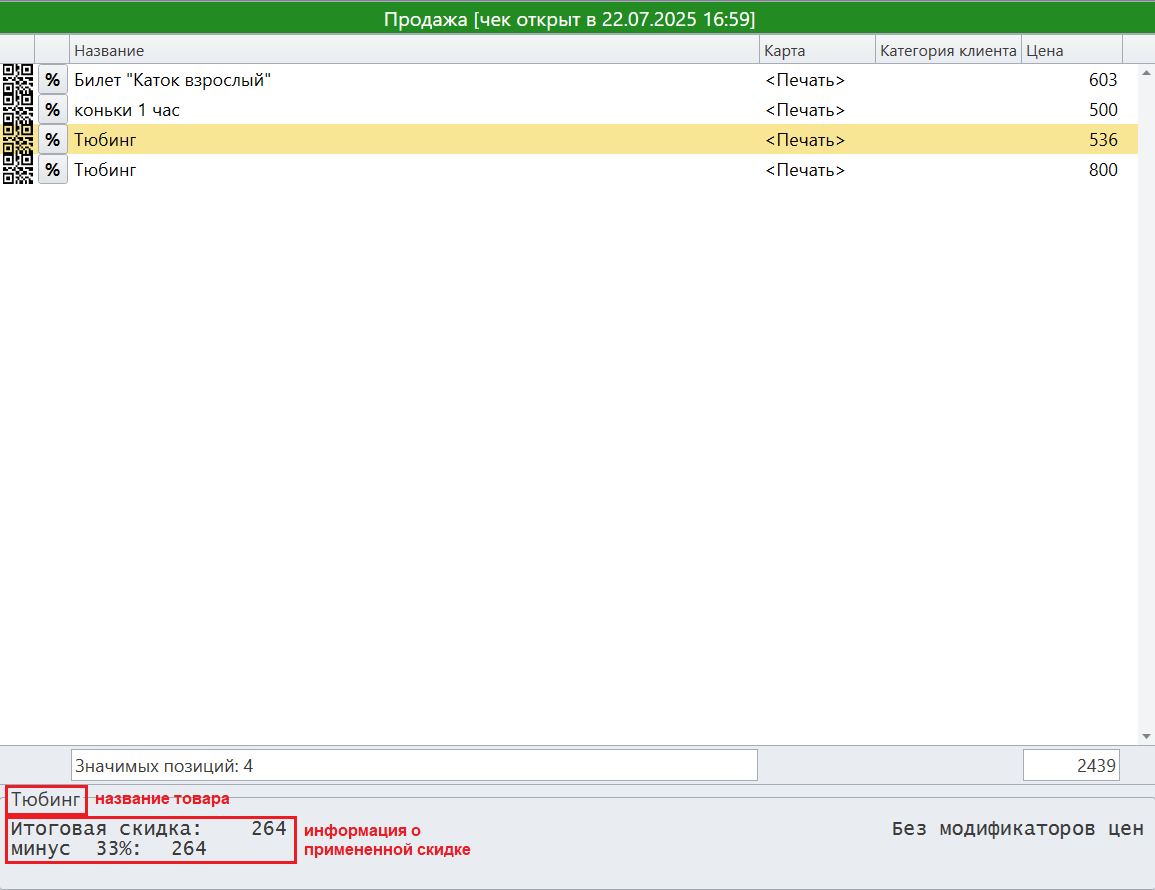The width and height of the screenshot is (1155, 890).
Task: Open discount % button for Билет "Каток взрослый"
Action: [x=52, y=80]
